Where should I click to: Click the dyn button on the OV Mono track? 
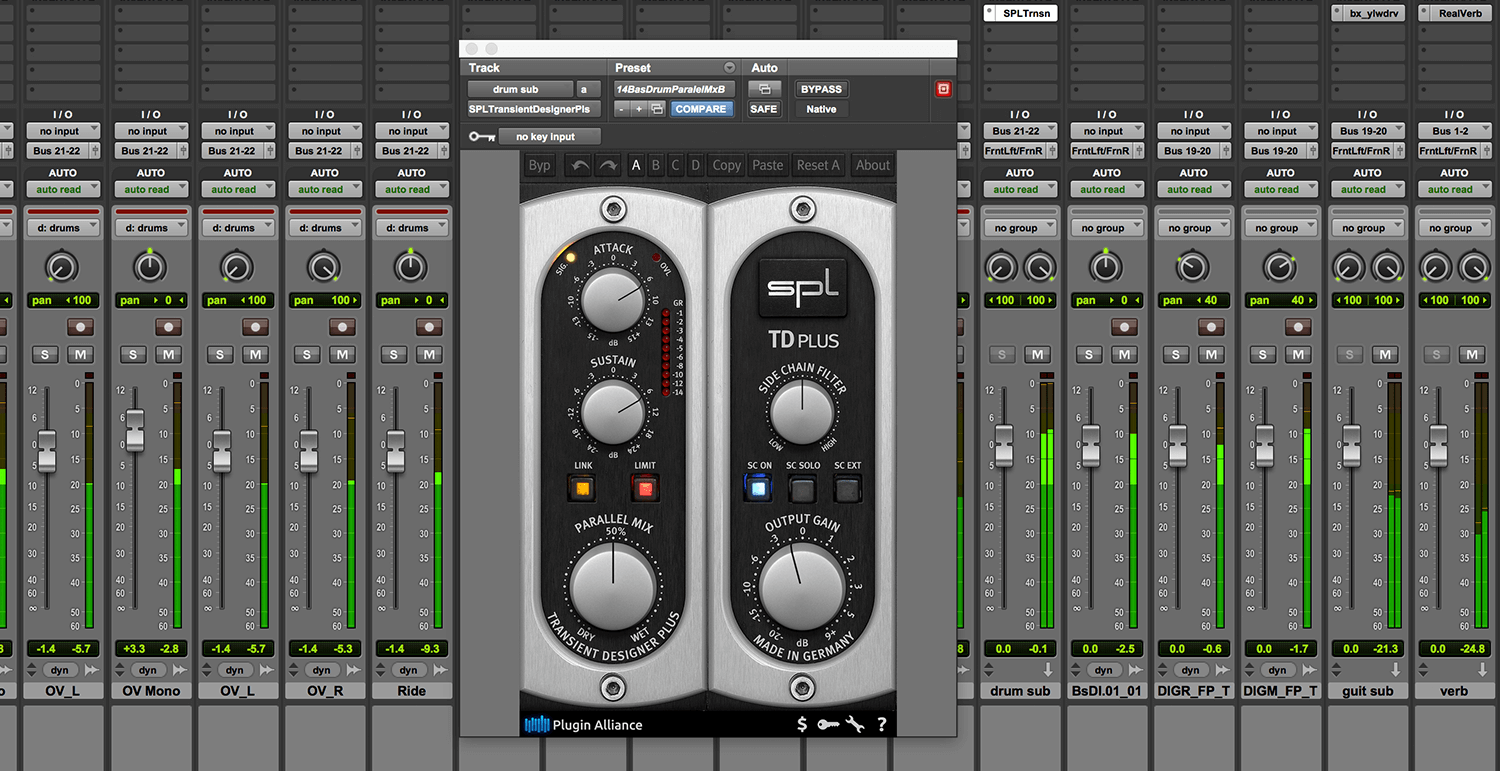point(147,670)
